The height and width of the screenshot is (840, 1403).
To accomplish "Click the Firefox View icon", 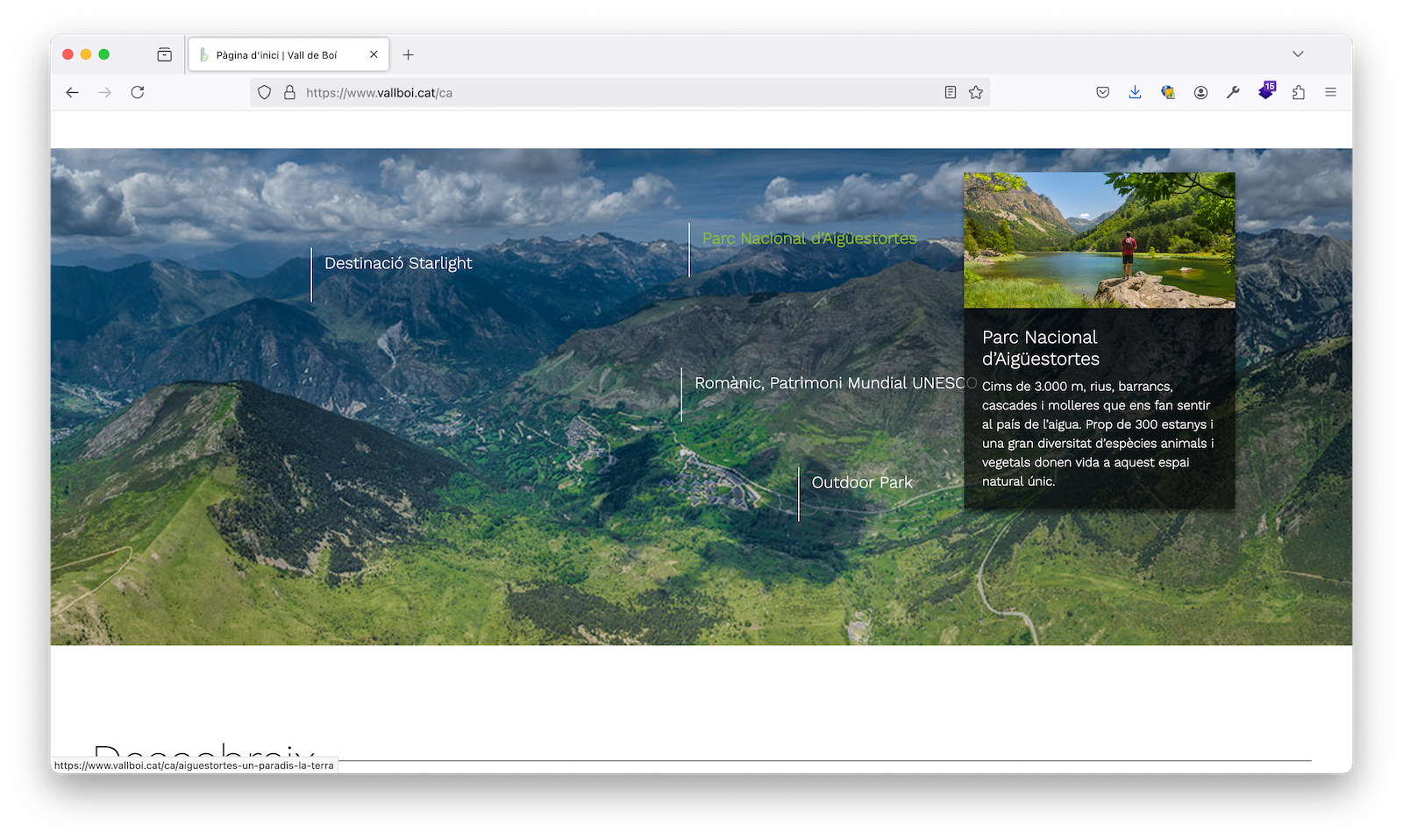I will tap(164, 54).
